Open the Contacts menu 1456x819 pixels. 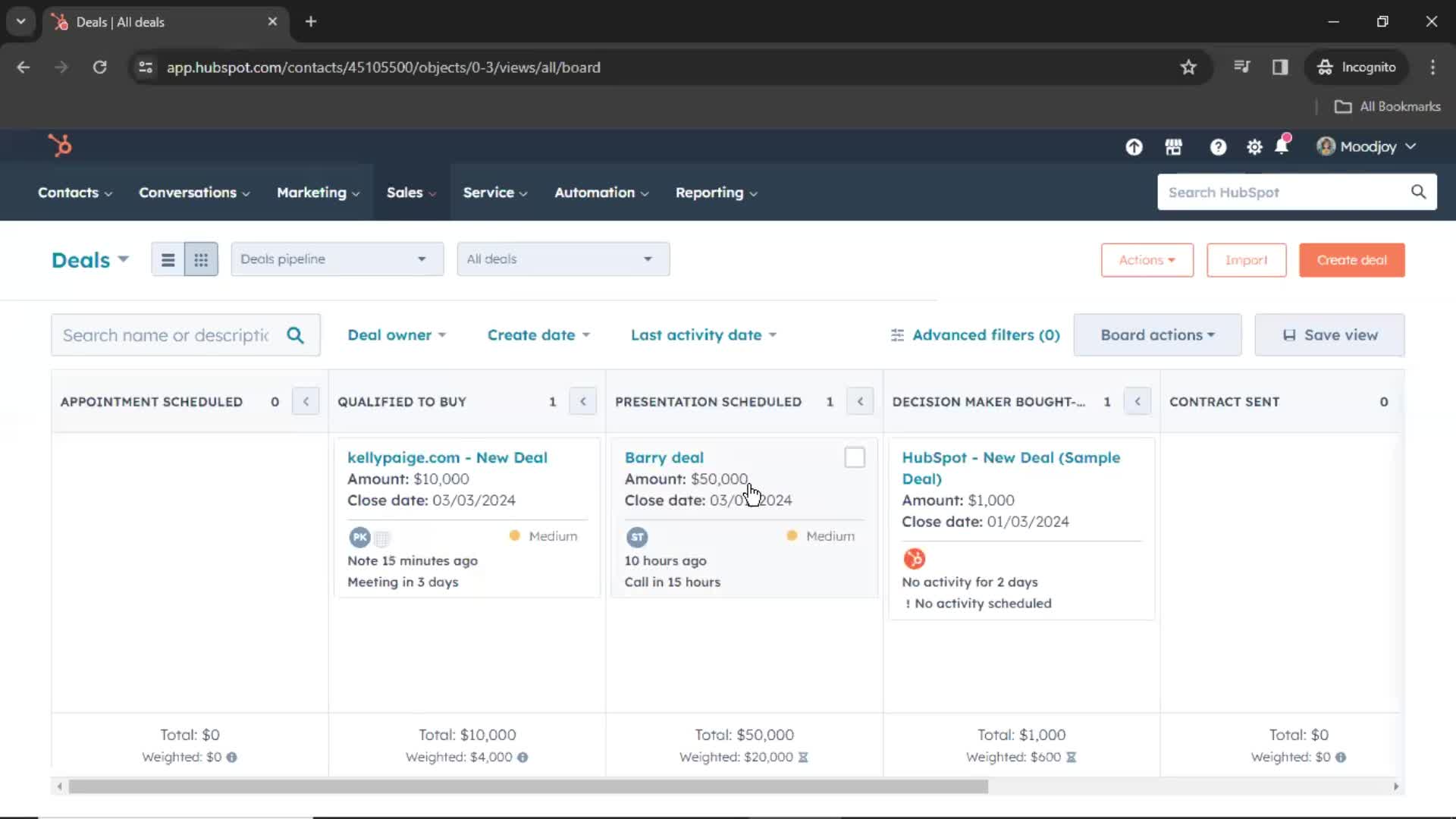75,193
